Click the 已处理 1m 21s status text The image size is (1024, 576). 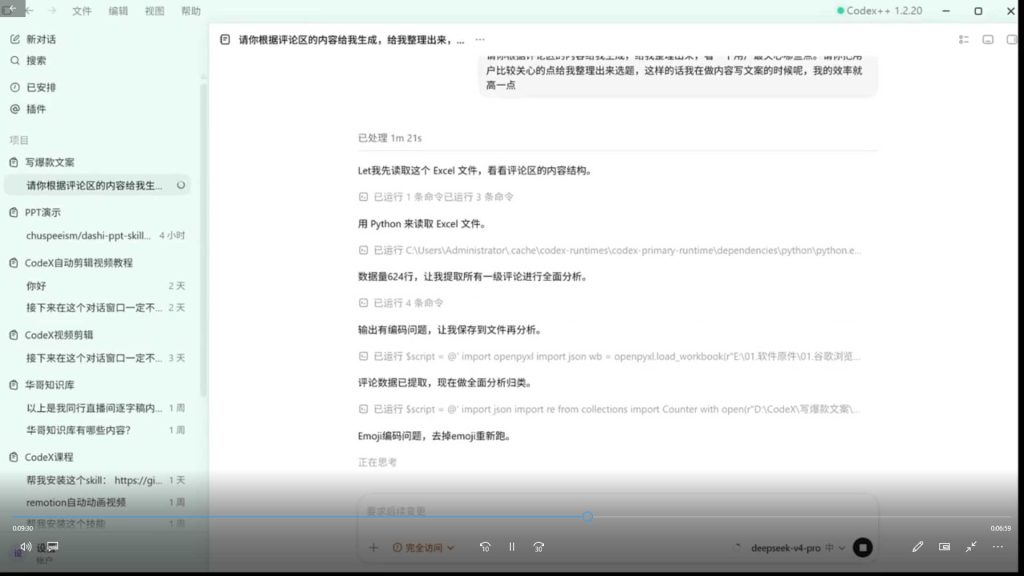coord(390,138)
